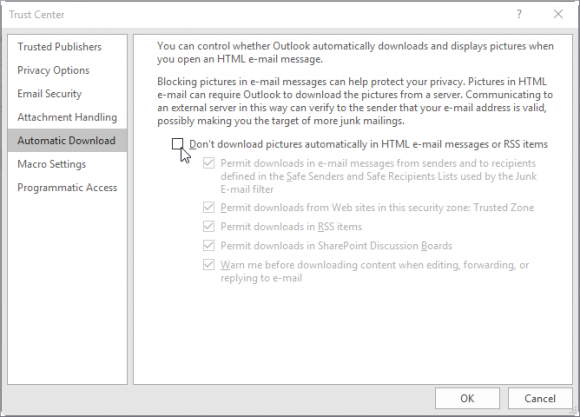Close the Trust Center dialog
Image resolution: width=580 pixels, height=417 pixels.
click(x=558, y=14)
